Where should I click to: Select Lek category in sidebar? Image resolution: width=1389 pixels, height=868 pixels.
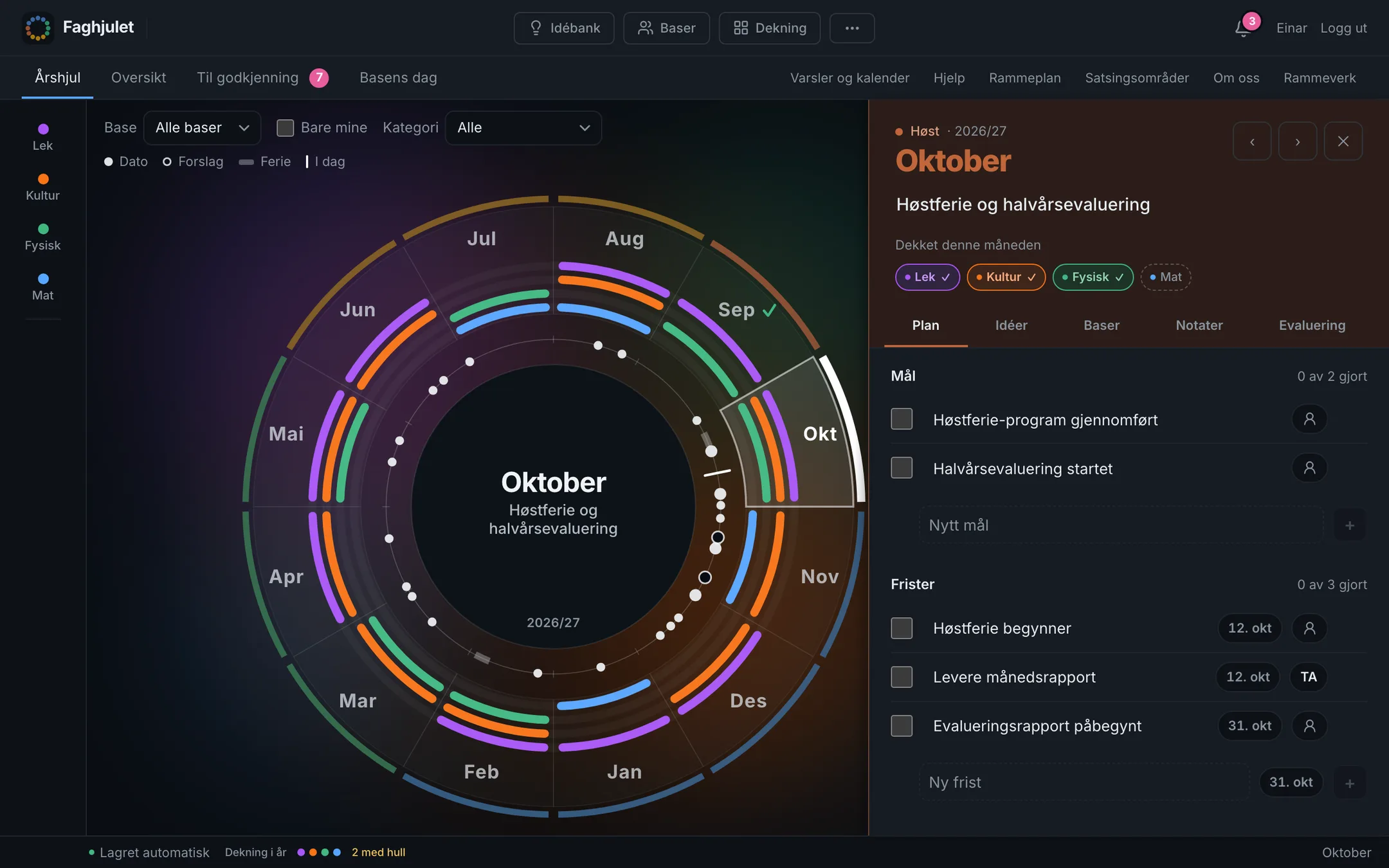pos(42,137)
